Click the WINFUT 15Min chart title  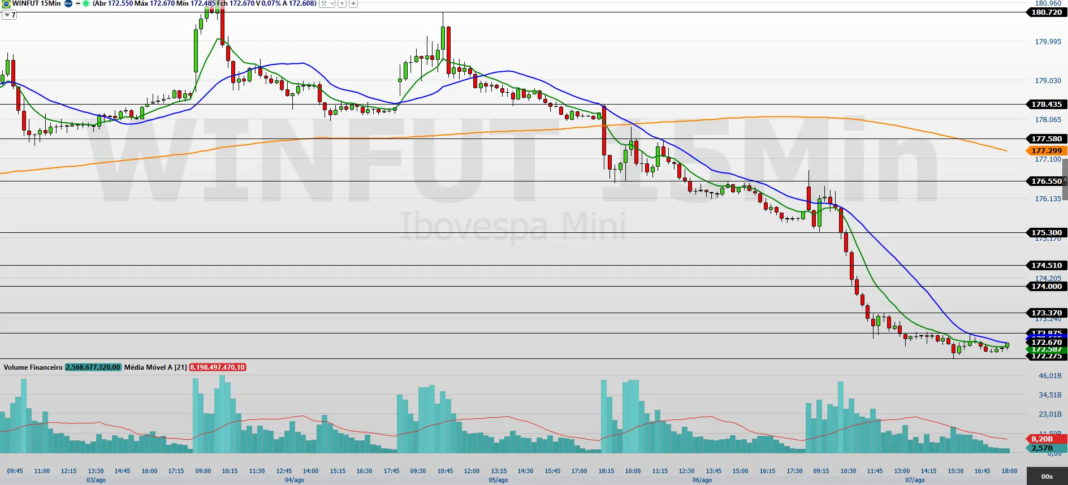pyautogui.click(x=36, y=3)
